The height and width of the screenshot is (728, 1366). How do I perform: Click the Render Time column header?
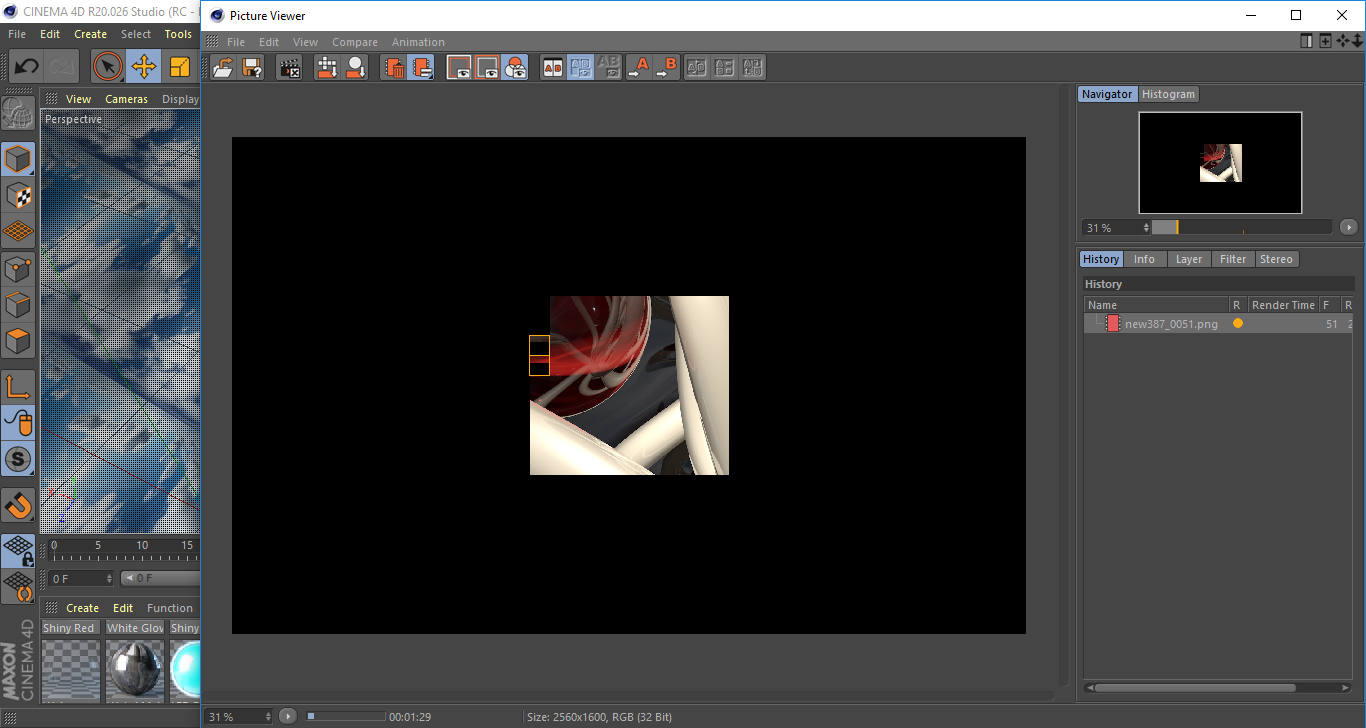1283,305
